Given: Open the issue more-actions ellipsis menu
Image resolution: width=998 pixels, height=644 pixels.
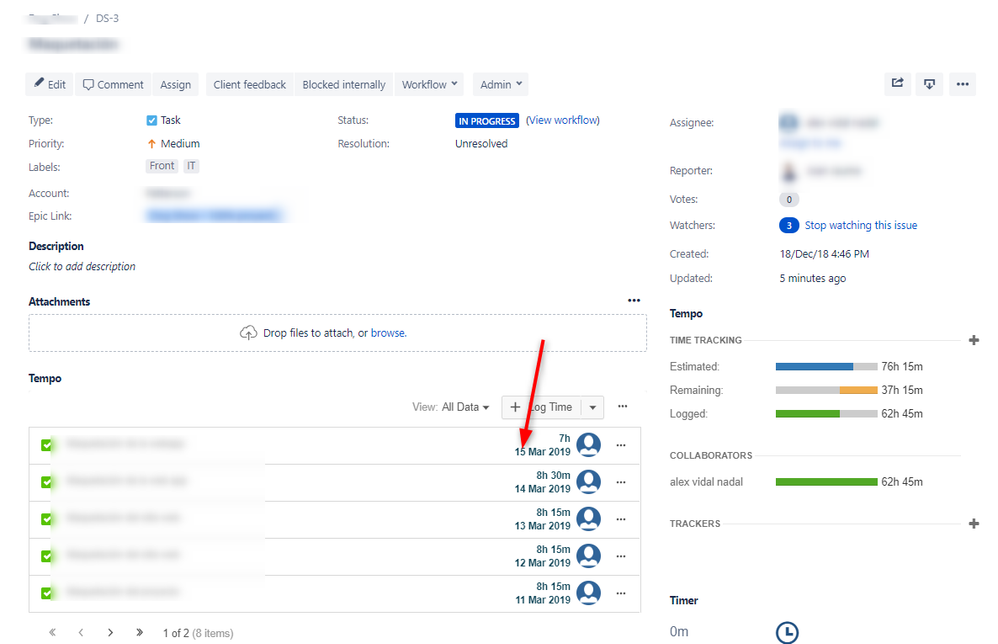Looking at the screenshot, I should 962,84.
